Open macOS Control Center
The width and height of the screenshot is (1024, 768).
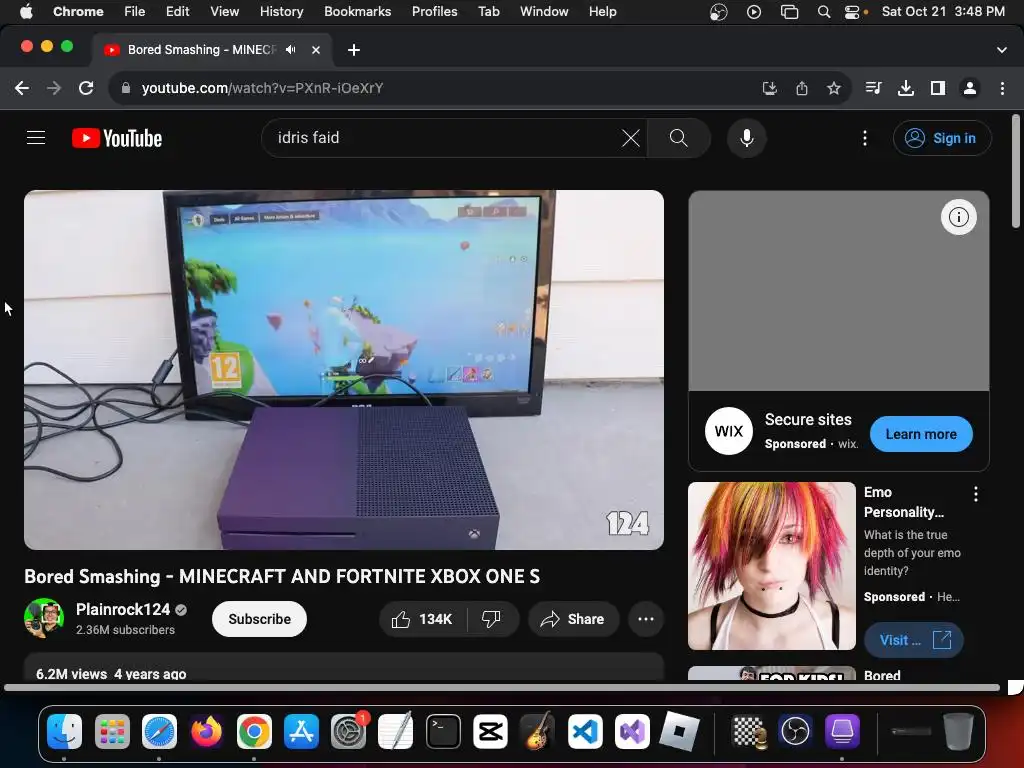pos(852,12)
